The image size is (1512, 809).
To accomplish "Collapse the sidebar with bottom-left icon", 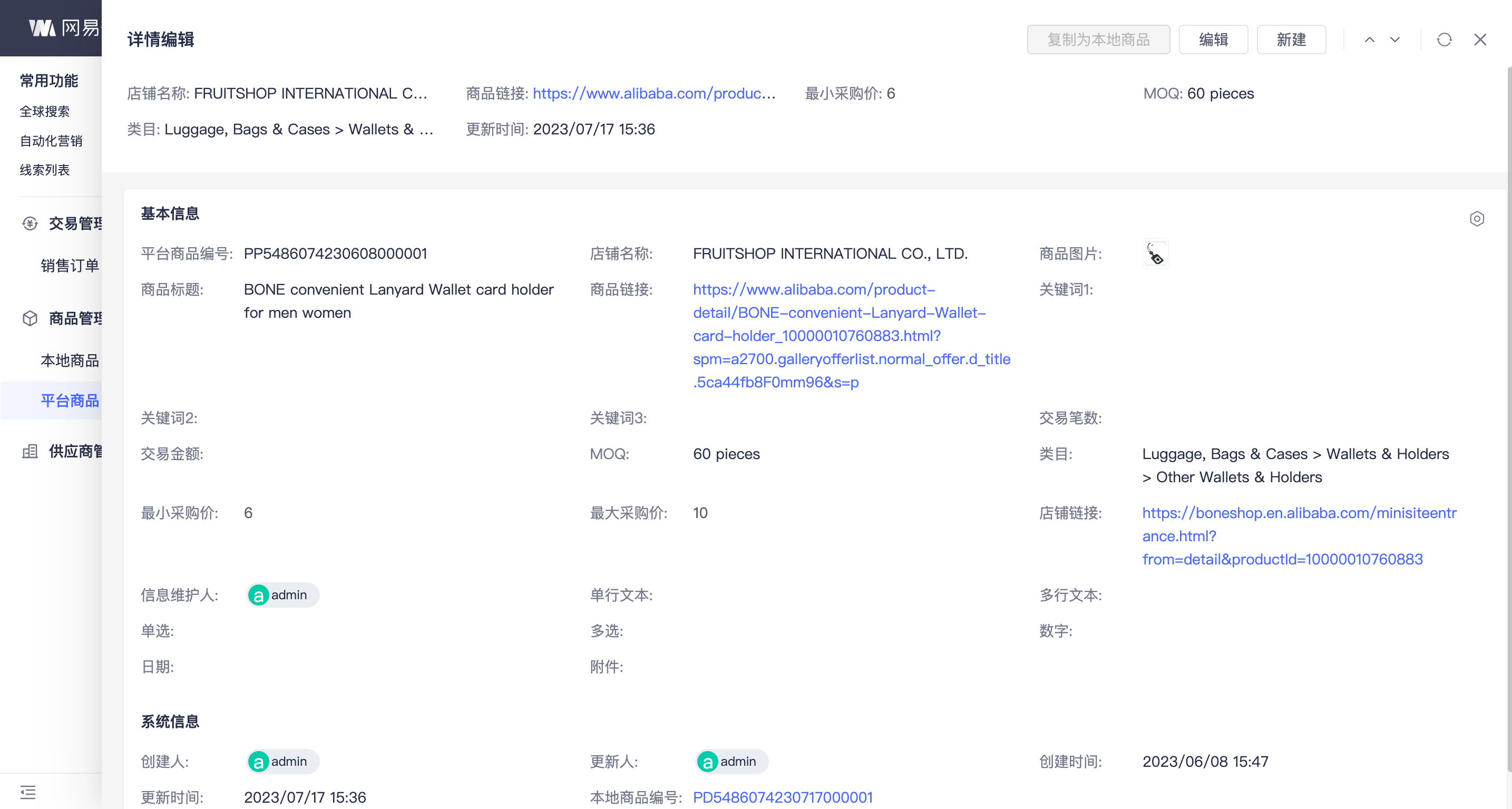I will click(28, 792).
